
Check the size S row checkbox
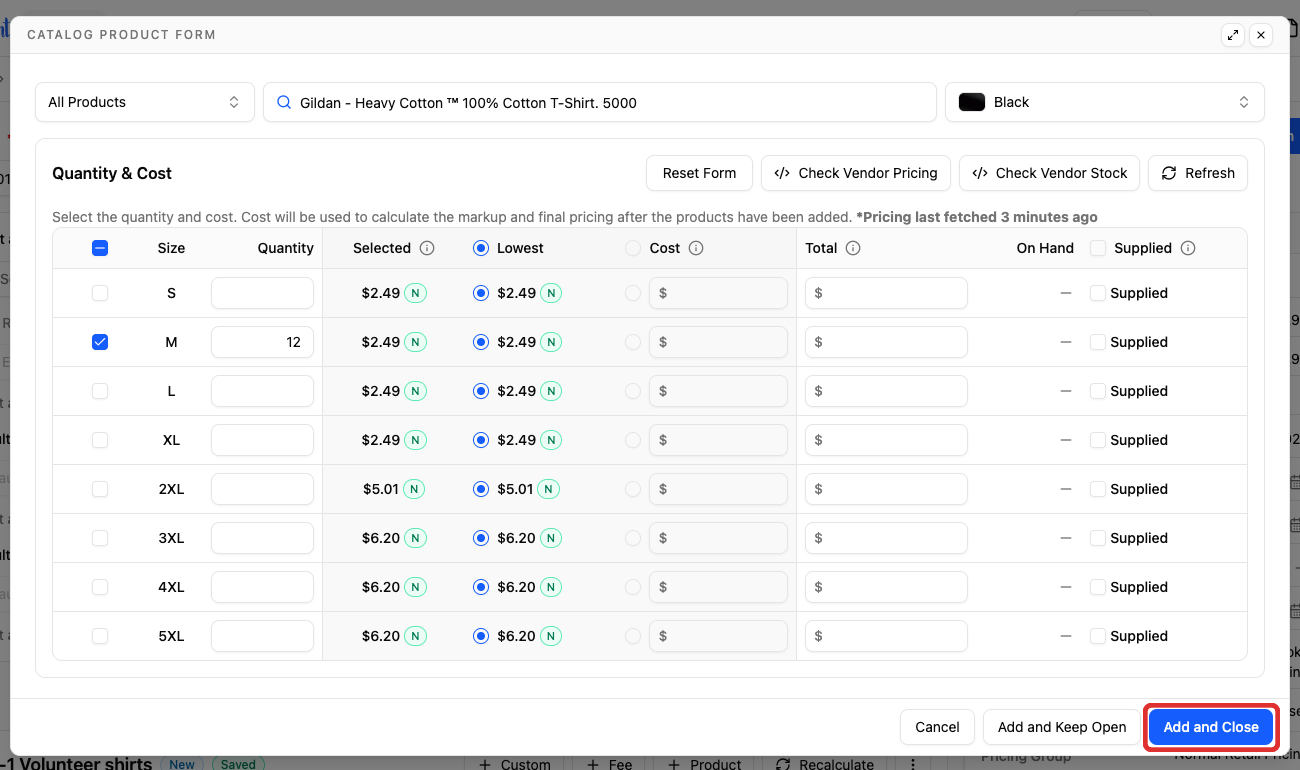100,293
